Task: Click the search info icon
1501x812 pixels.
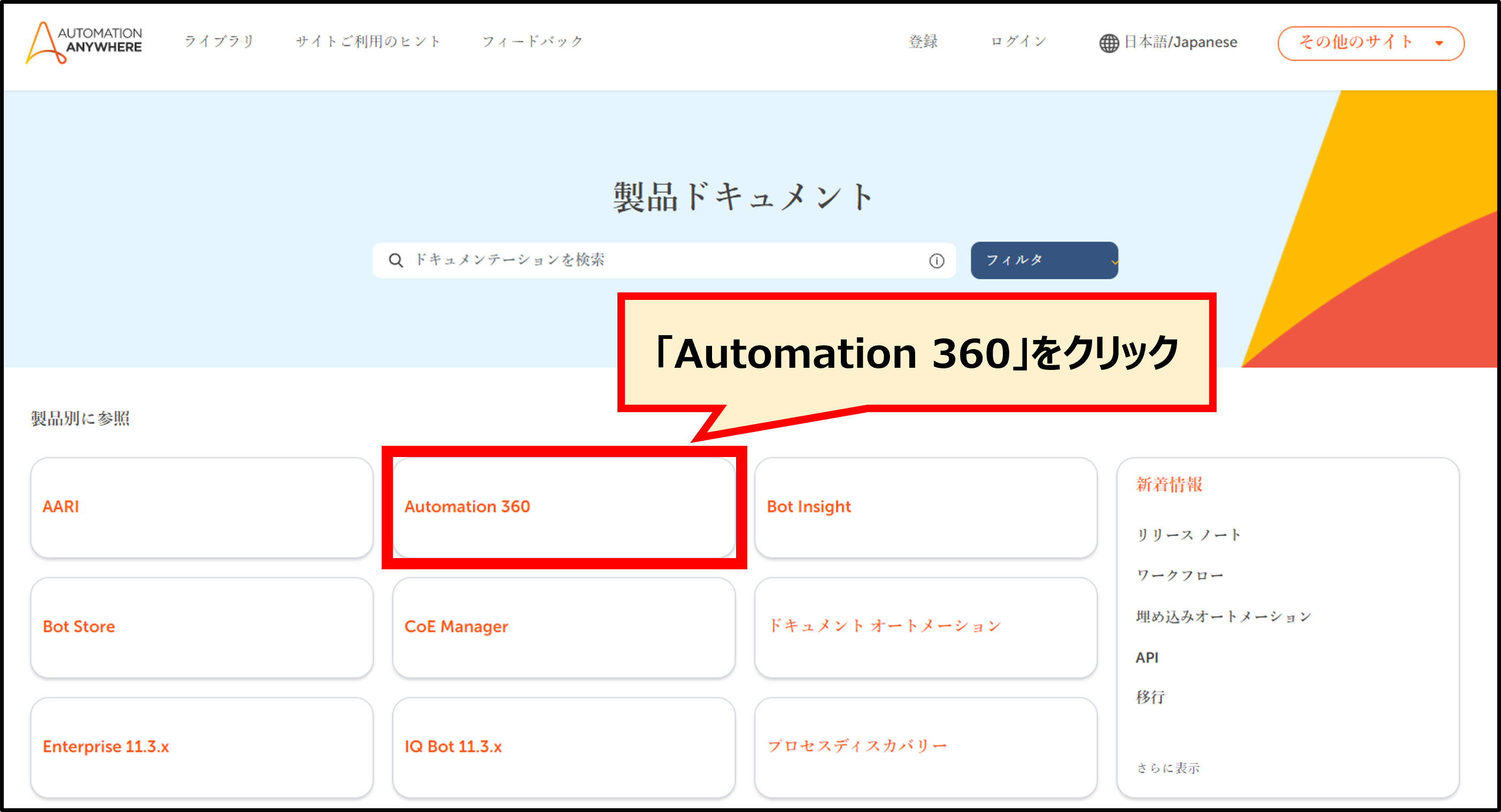Action: [937, 261]
